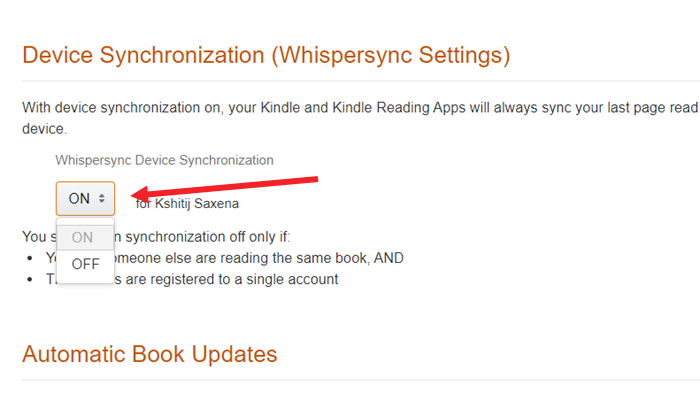
Task: Click the 'With device synchronization on' paragraph
Action: point(360,118)
